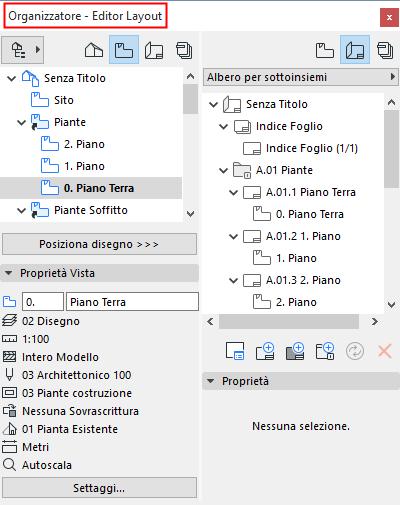Click right tree horizontal scroll-right arrow
Viewport: 400px width, 505px height.
click(375, 322)
